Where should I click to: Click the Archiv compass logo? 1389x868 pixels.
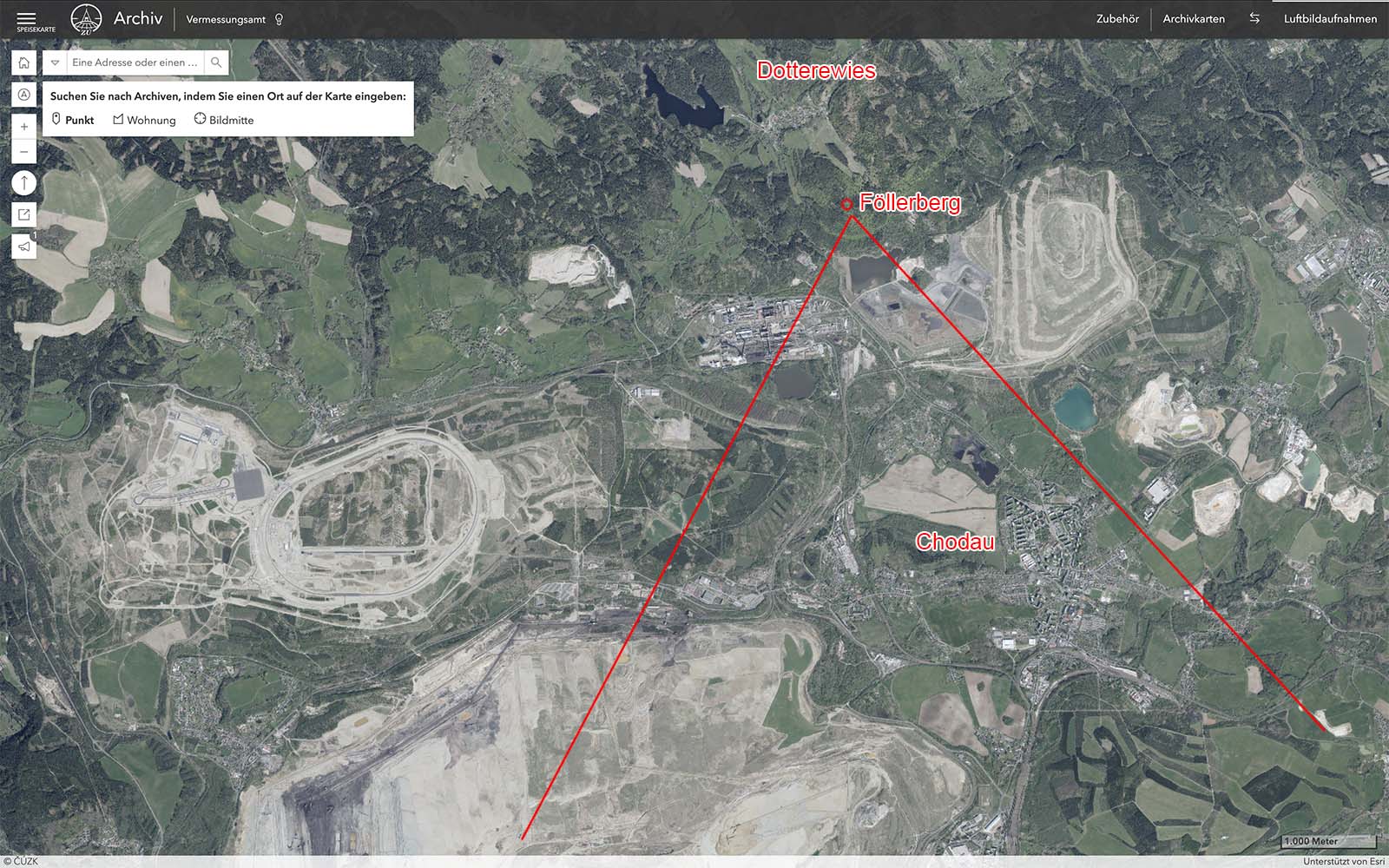click(x=86, y=19)
